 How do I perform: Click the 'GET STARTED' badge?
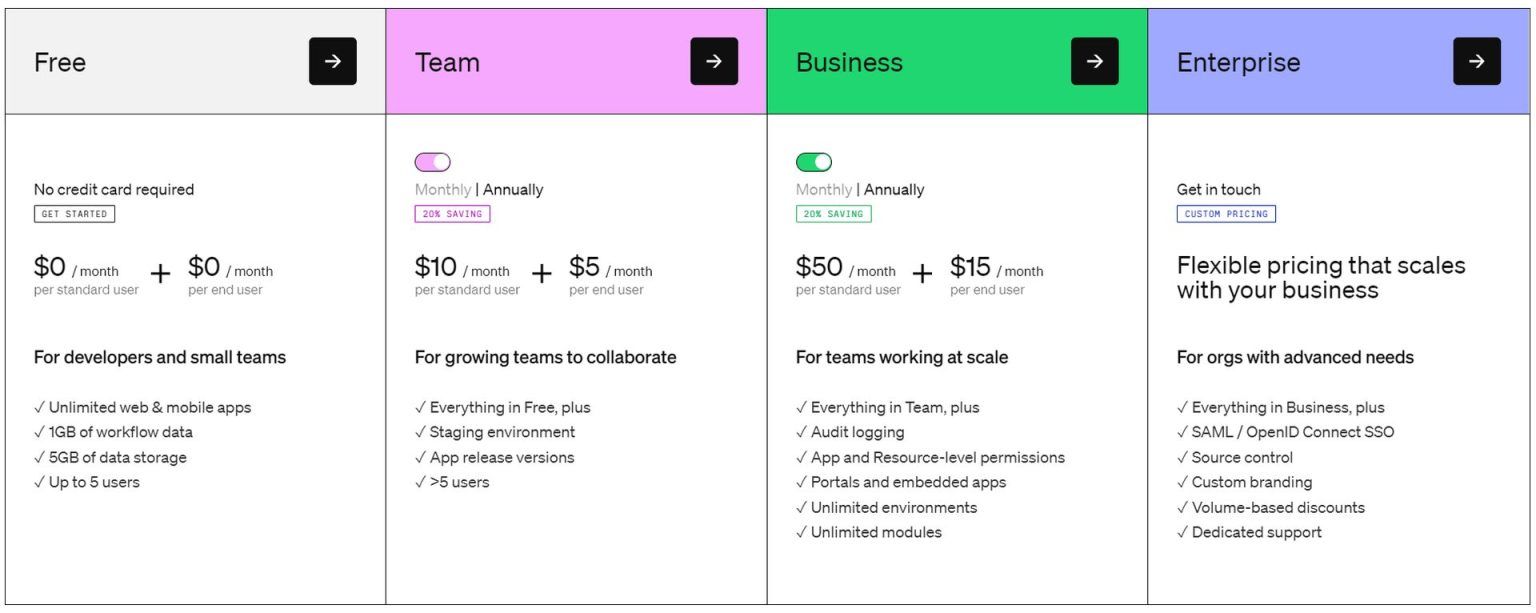76,213
